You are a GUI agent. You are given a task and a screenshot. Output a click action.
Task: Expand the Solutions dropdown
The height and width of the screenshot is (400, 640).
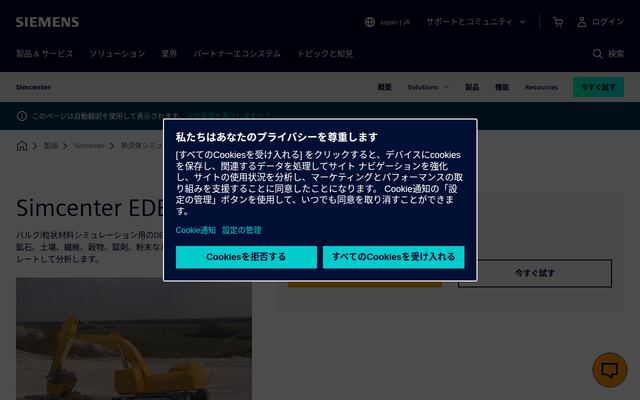428,87
